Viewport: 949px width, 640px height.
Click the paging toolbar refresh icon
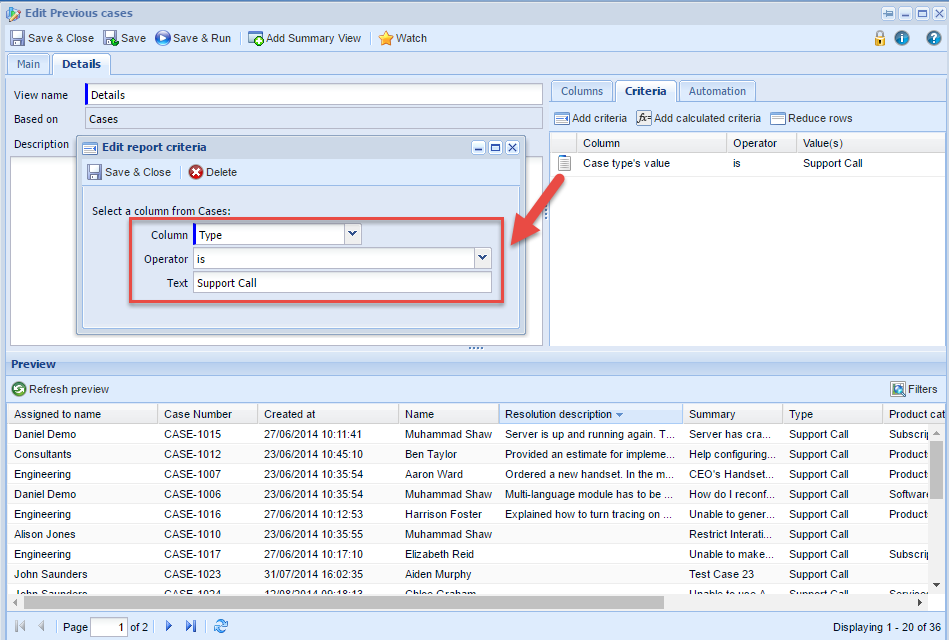[221, 626]
